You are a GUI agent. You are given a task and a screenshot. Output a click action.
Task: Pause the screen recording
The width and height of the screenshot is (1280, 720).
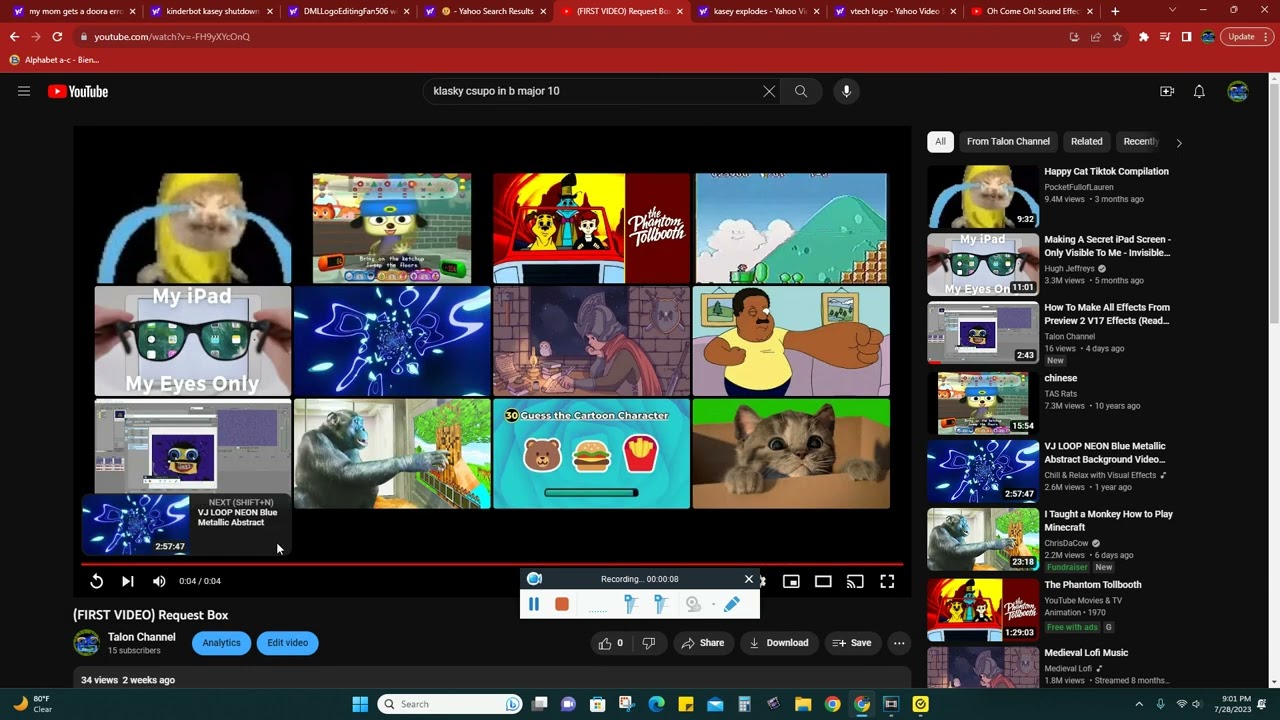(534, 604)
